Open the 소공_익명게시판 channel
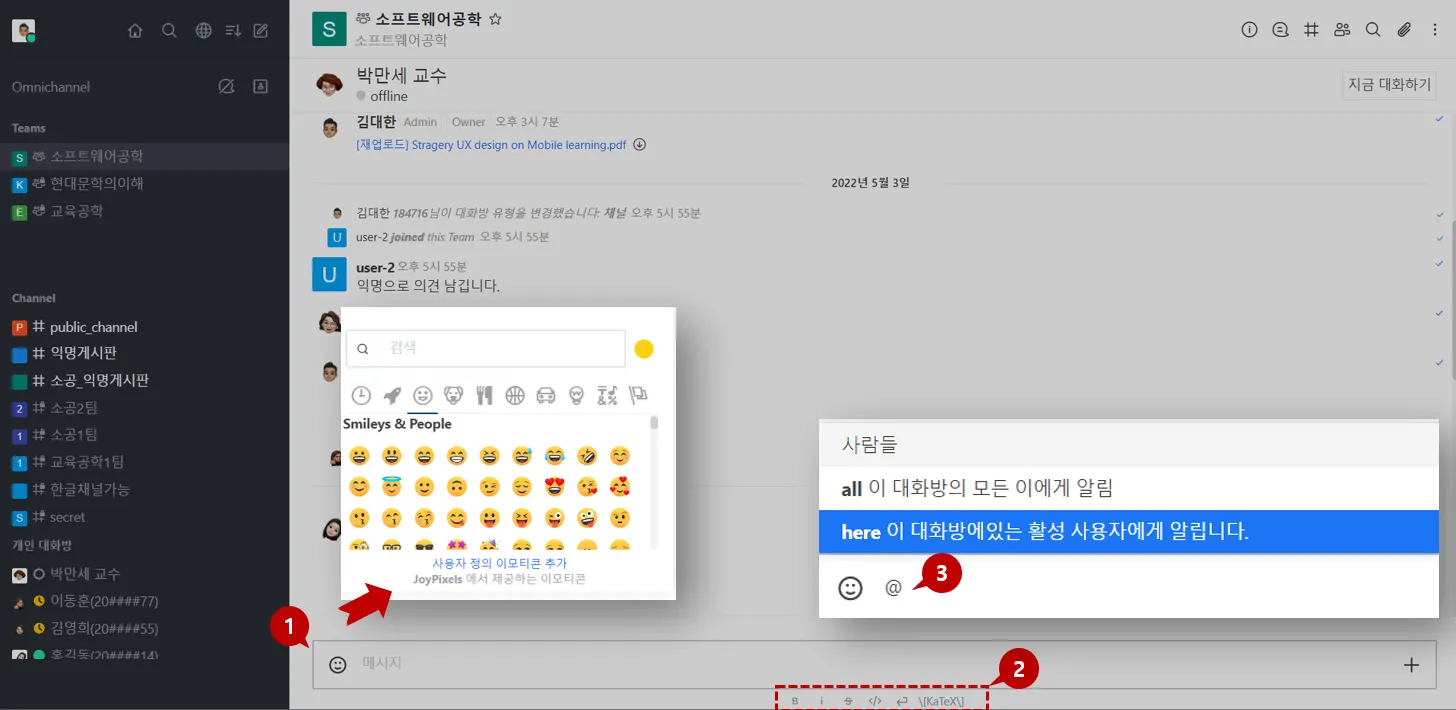Image resolution: width=1456 pixels, height=710 pixels. coord(144,381)
